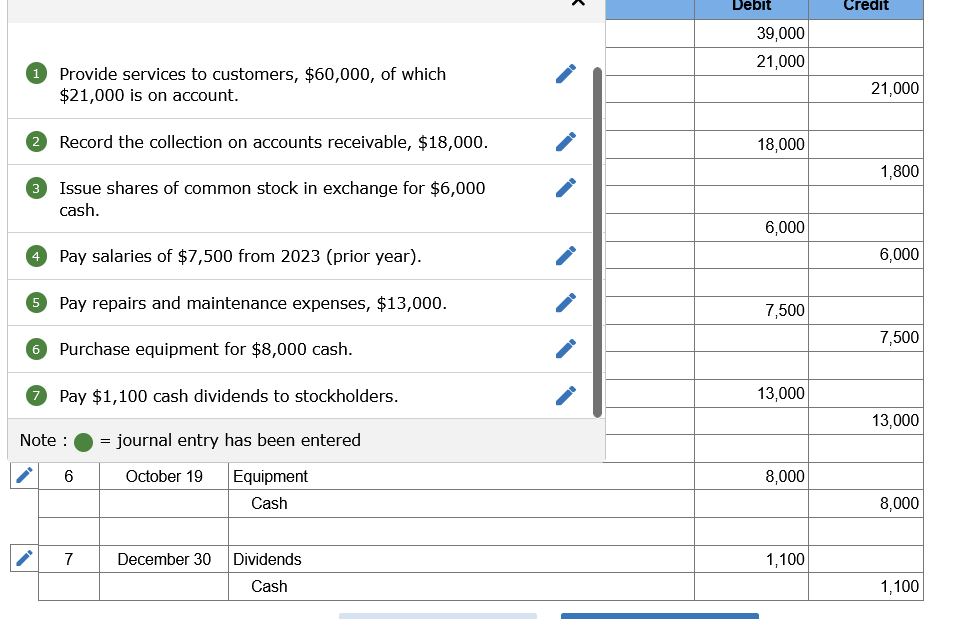Click the Cash cell under Equipment
The height and width of the screenshot is (619, 976).
point(461,503)
